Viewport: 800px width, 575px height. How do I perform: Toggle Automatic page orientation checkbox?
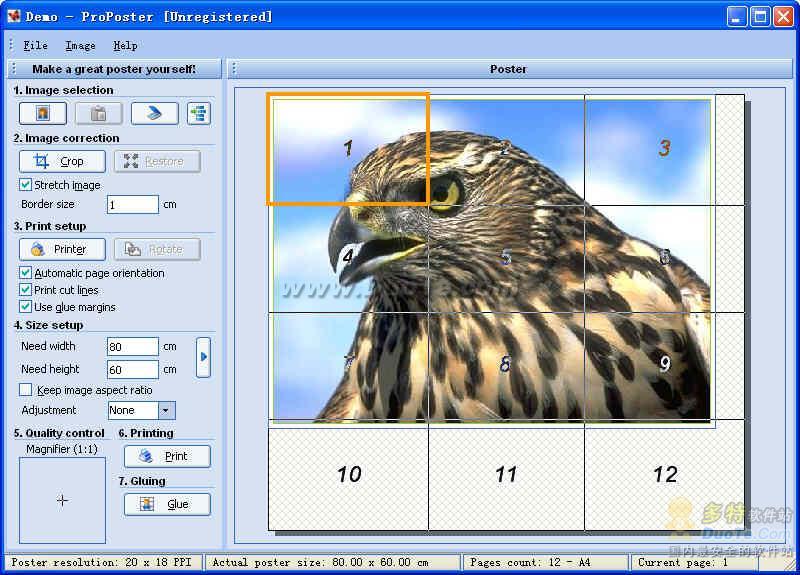pos(26,273)
